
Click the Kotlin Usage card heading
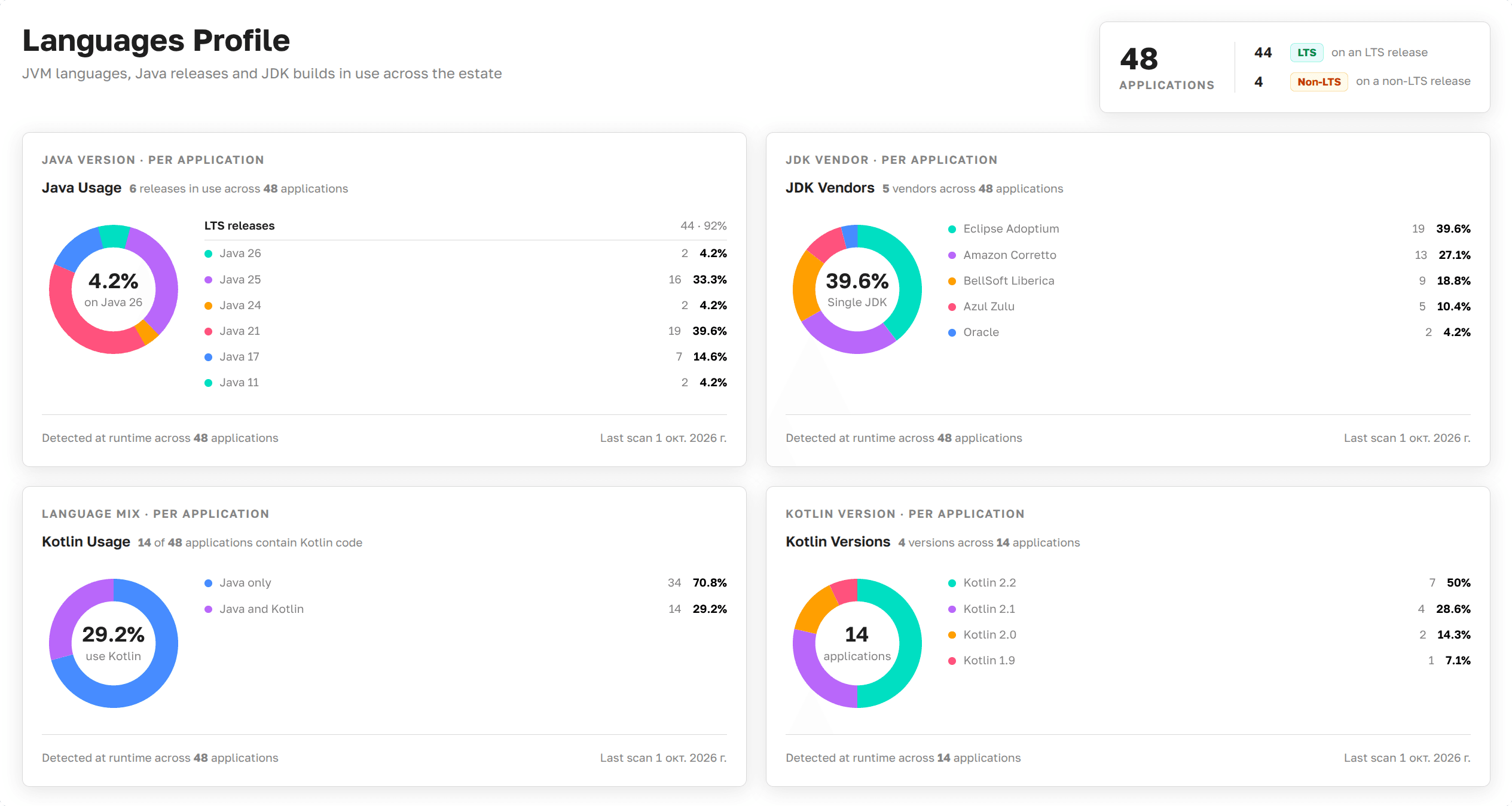(x=86, y=542)
